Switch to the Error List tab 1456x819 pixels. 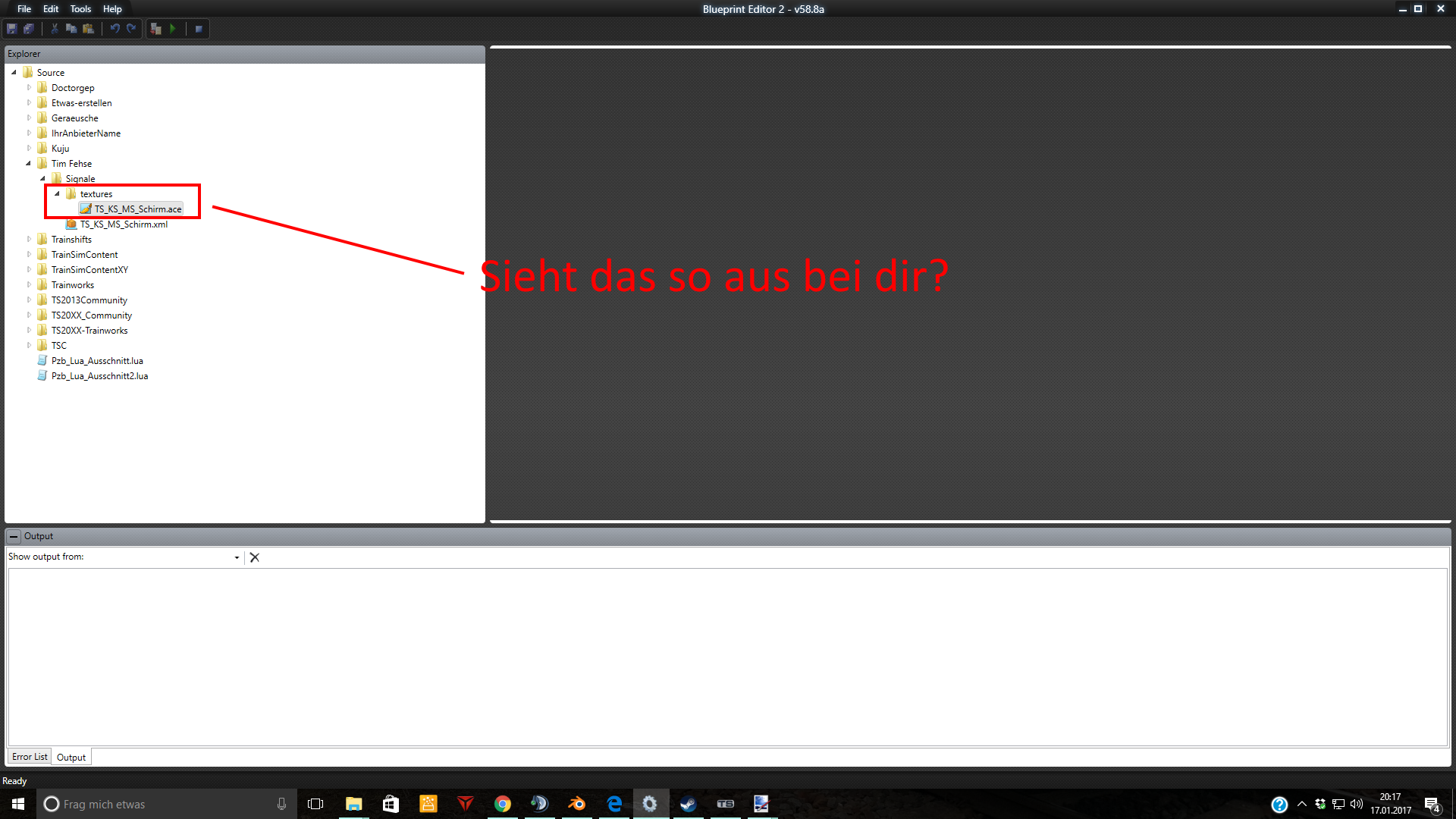(30, 757)
